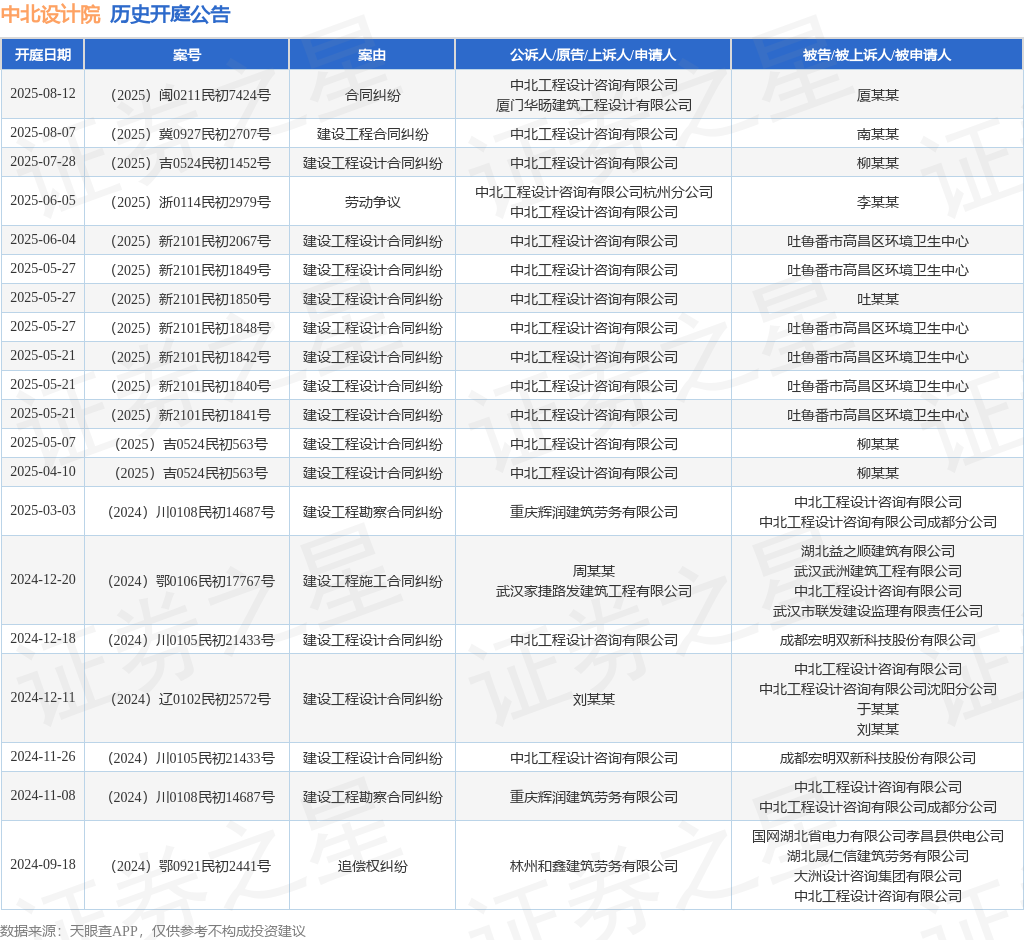Select the date 2025-05-07
This screenshot has width=1024, height=940.
tap(43, 443)
